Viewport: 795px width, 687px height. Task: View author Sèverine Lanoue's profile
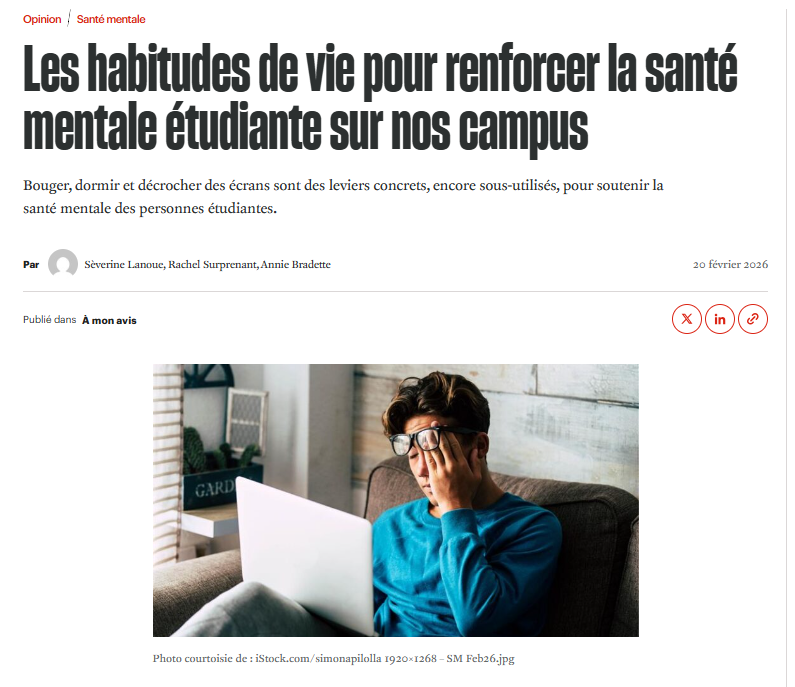[124, 264]
